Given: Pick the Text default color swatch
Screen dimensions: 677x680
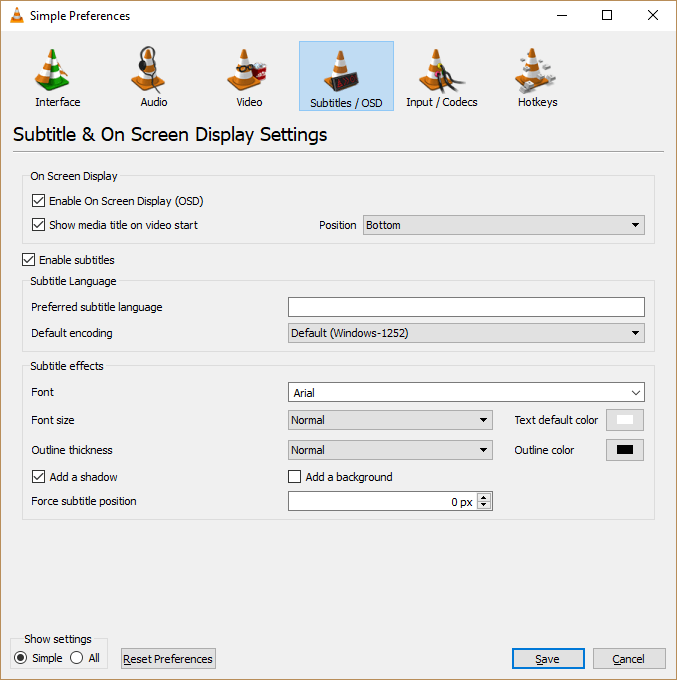Looking at the screenshot, I should [x=625, y=420].
